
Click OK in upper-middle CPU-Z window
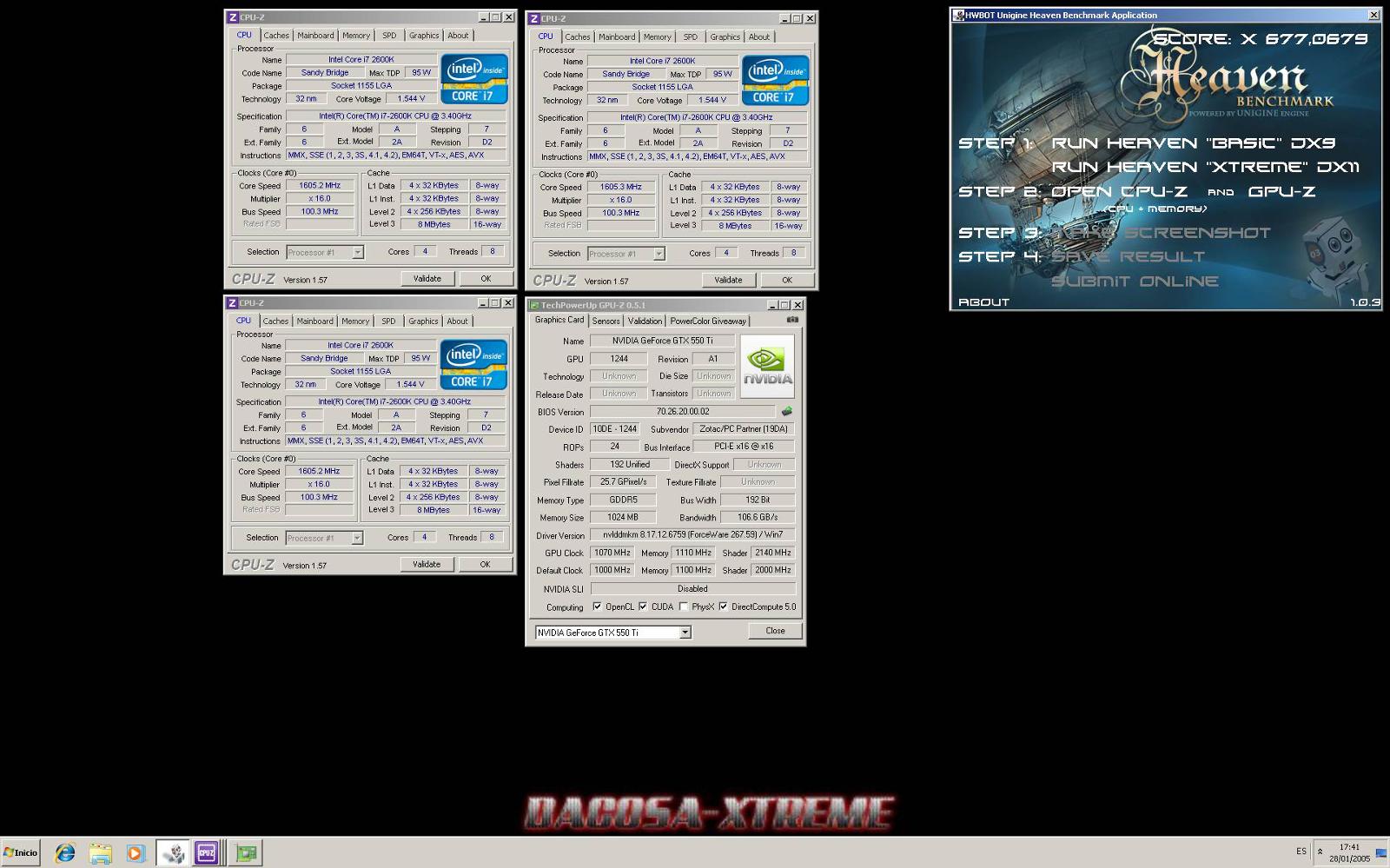pyautogui.click(x=786, y=280)
